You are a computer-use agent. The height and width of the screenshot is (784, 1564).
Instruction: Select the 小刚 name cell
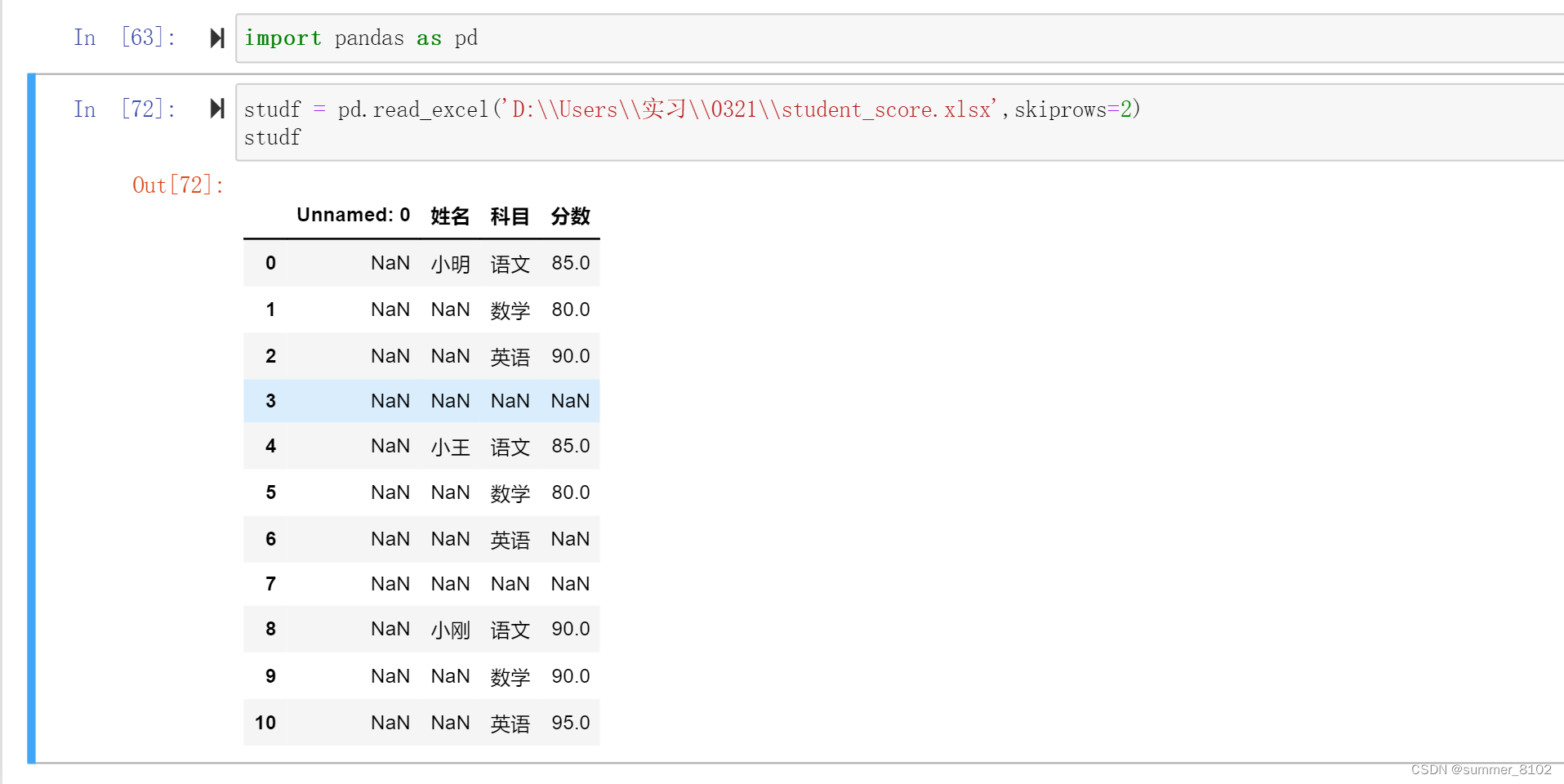pos(450,630)
